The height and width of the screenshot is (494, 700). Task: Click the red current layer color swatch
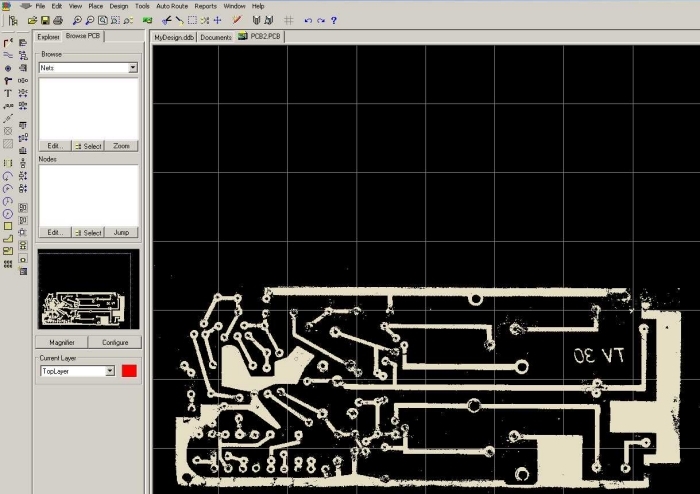click(129, 371)
